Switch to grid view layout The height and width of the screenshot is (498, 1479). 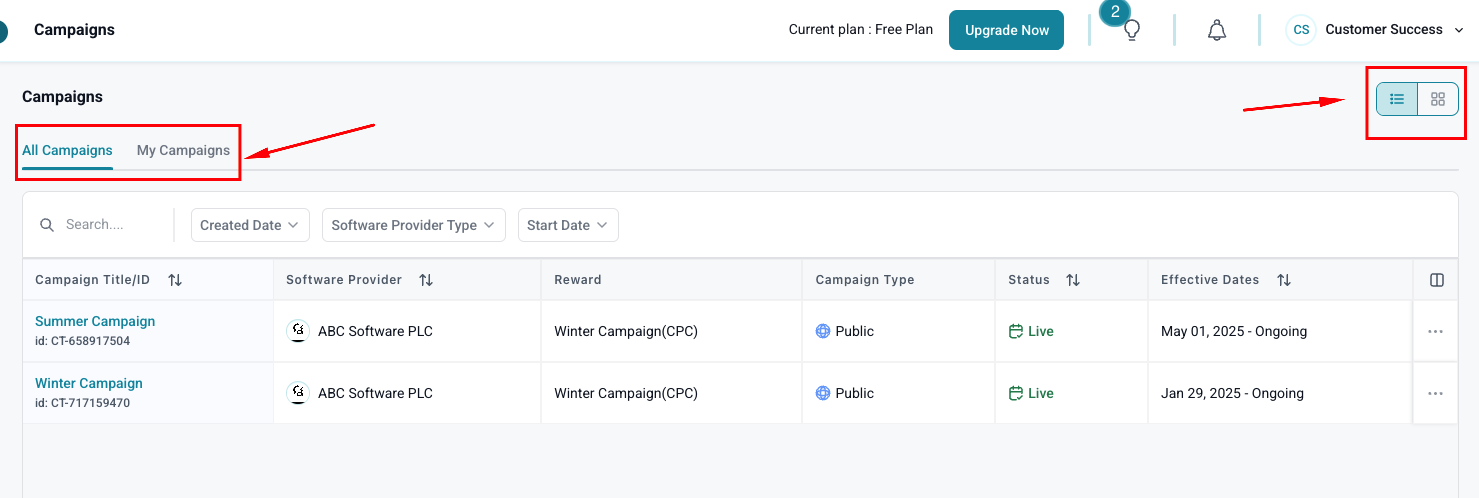tap(1438, 99)
